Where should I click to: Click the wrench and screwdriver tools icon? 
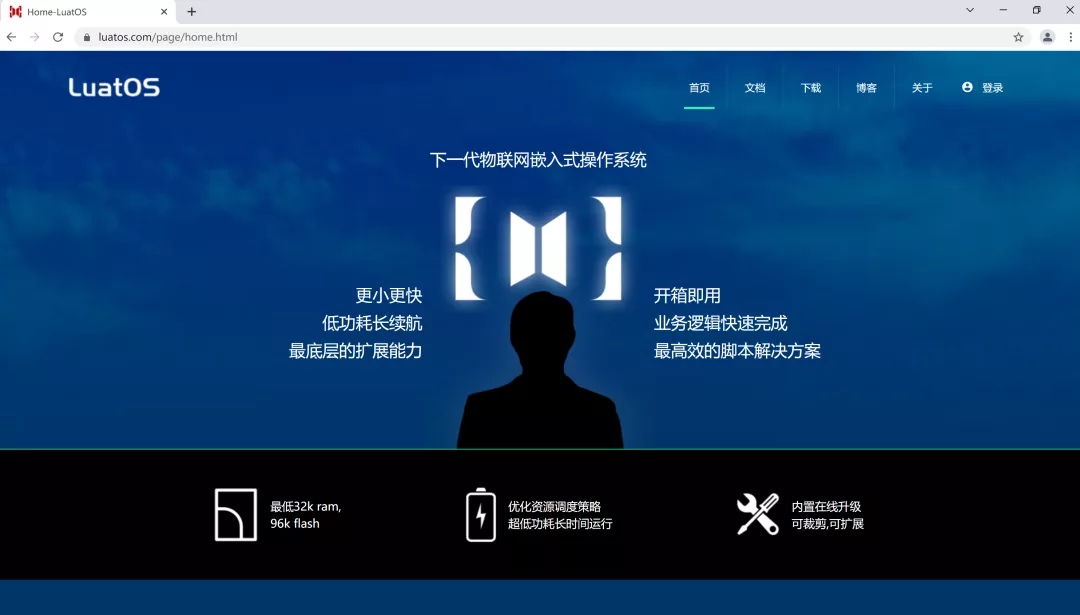(758, 514)
